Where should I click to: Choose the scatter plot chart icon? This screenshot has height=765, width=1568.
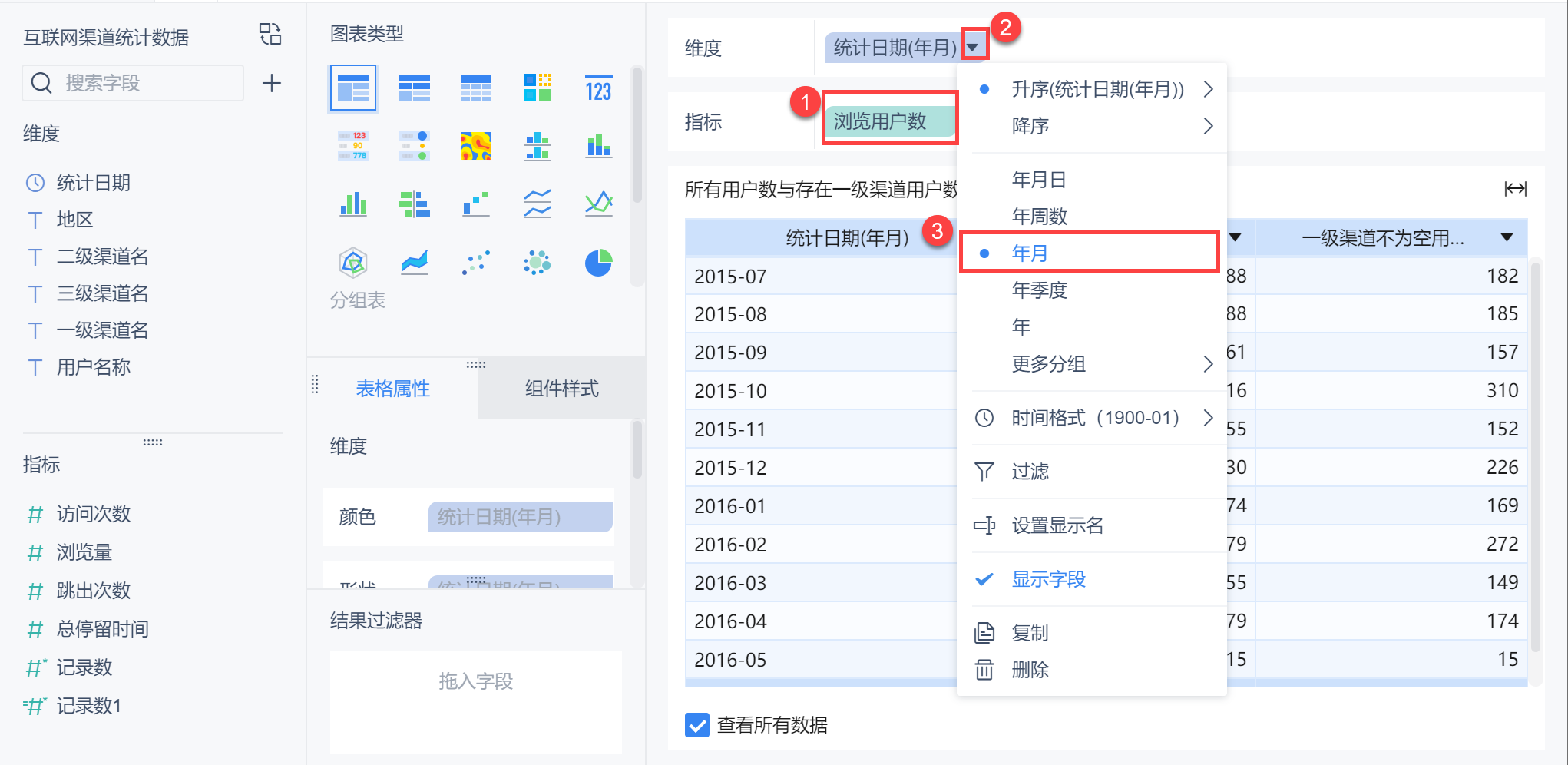pos(476,263)
